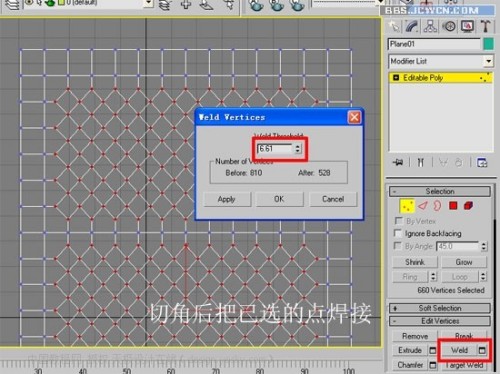
Task: Expand the Soft Selection rollout
Action: (x=440, y=308)
